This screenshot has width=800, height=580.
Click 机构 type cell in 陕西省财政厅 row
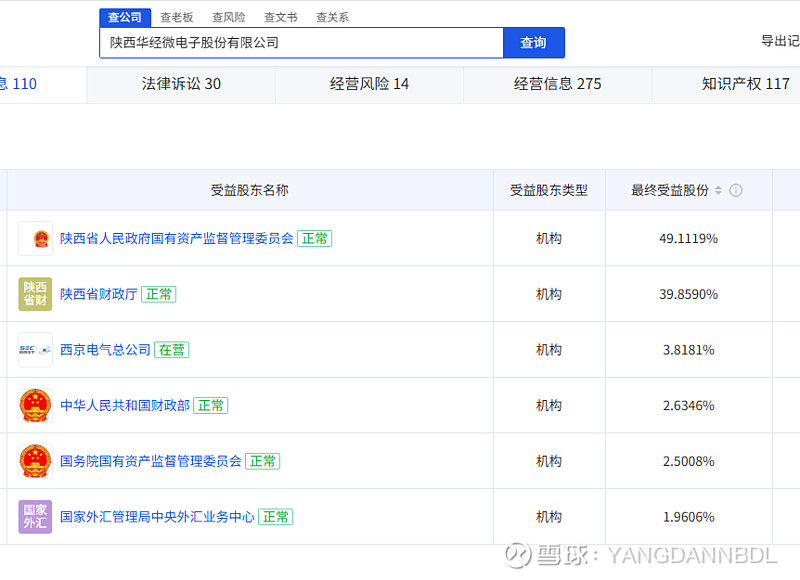click(x=549, y=294)
